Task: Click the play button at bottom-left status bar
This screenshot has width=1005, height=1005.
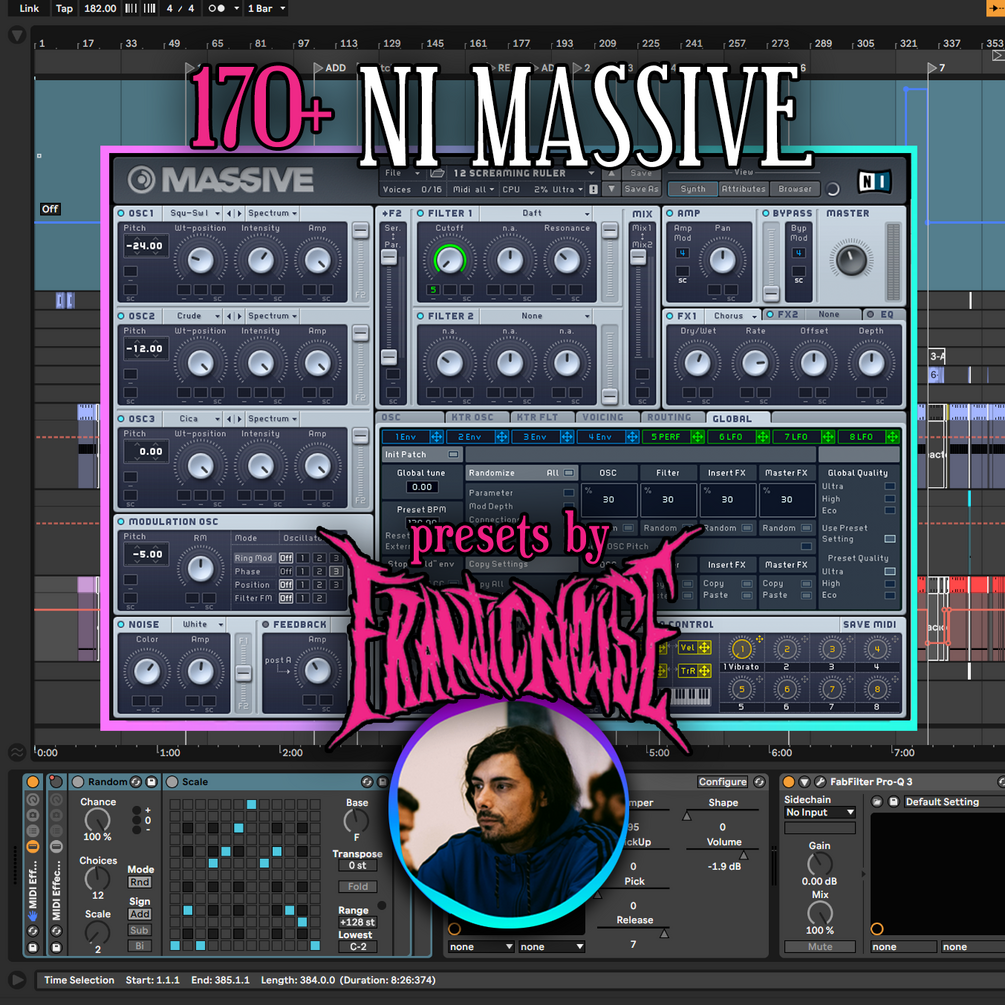Action: point(17,979)
